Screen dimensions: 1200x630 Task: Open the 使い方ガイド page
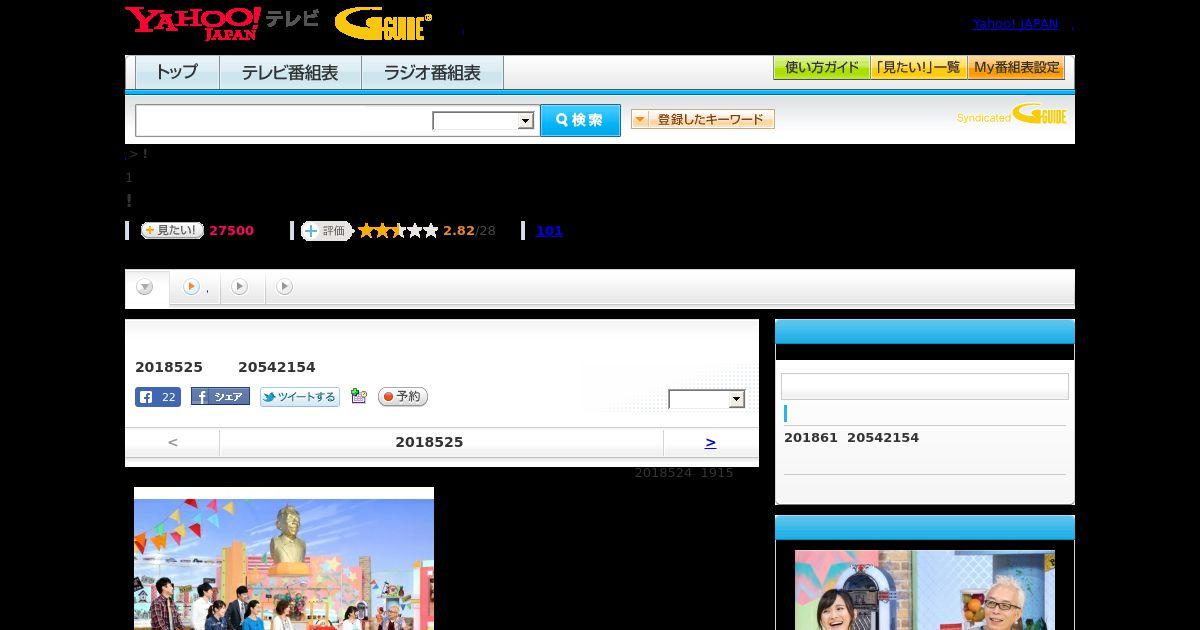(821, 68)
